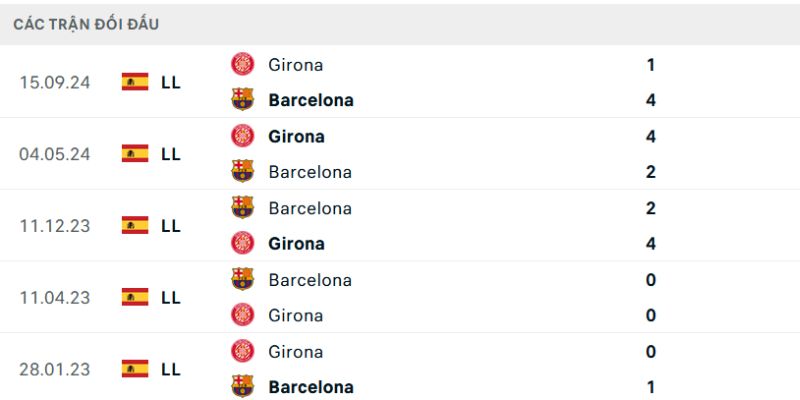Click Barcelona crest in 28.01.23 match

(x=242, y=386)
